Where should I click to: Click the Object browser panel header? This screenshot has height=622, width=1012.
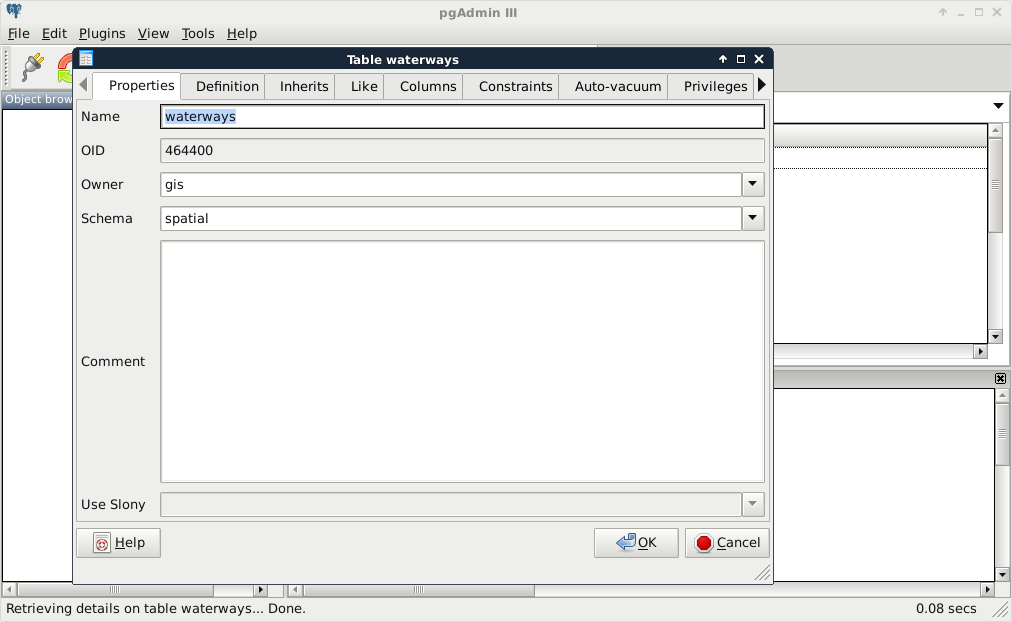click(x=38, y=99)
